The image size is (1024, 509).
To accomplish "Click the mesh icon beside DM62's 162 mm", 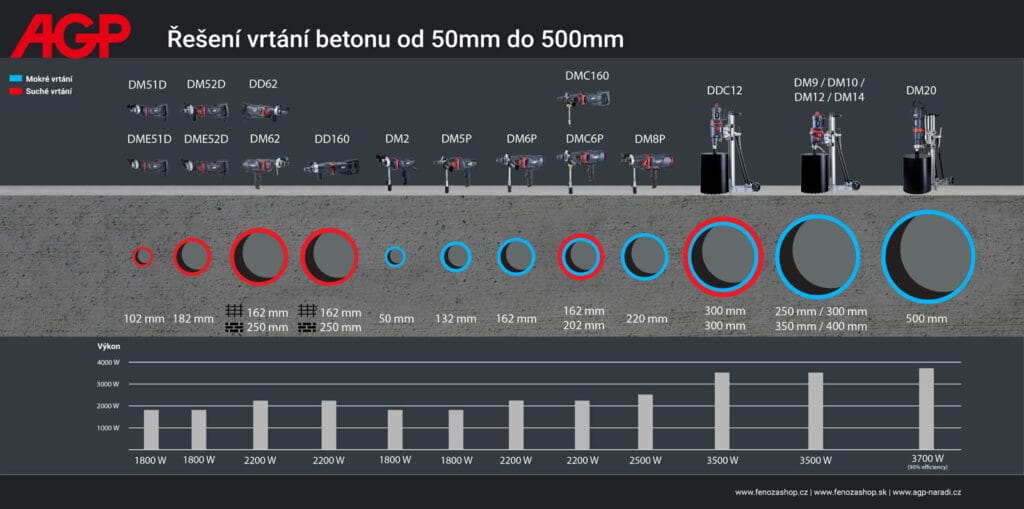I will [234, 312].
